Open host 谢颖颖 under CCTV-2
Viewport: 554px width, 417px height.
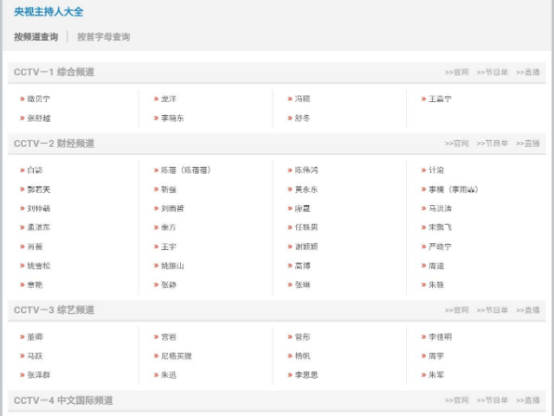(306, 247)
